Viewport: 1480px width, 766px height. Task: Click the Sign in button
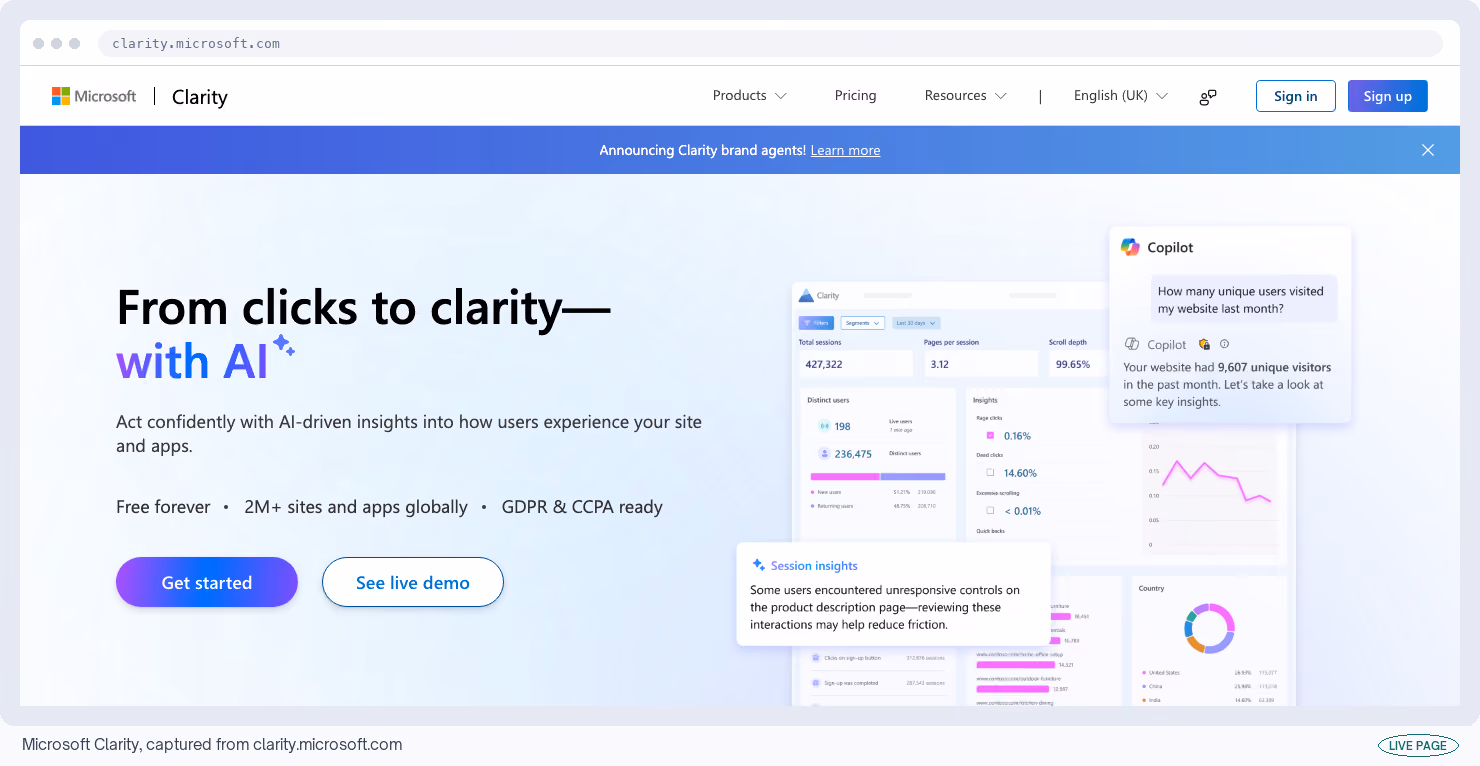1295,96
